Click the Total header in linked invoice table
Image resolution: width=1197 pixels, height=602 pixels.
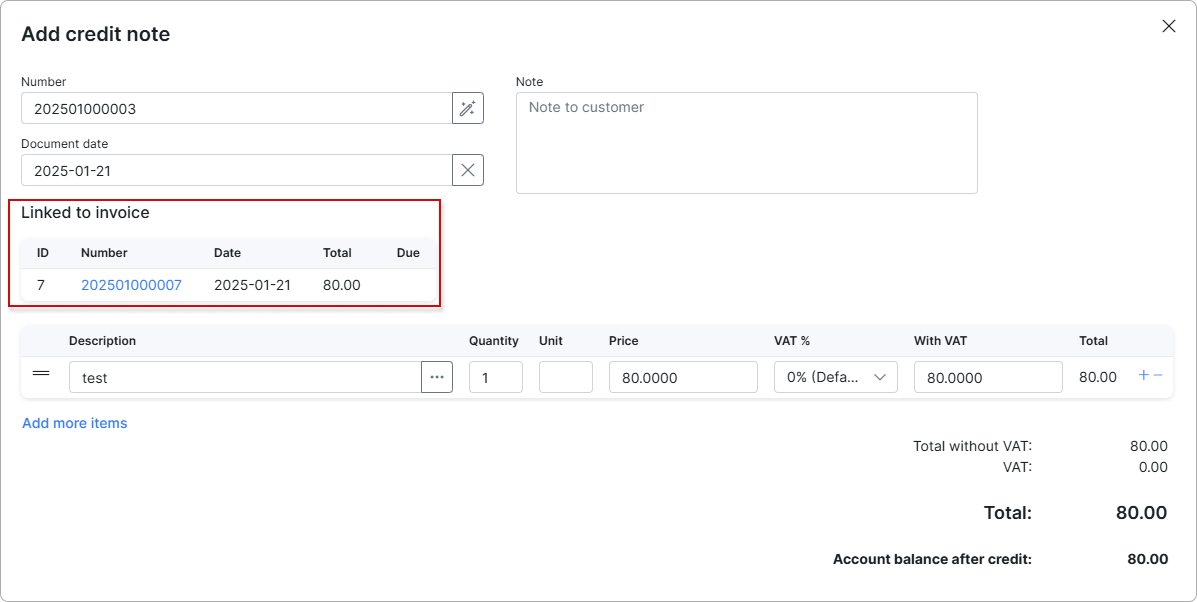click(x=337, y=253)
